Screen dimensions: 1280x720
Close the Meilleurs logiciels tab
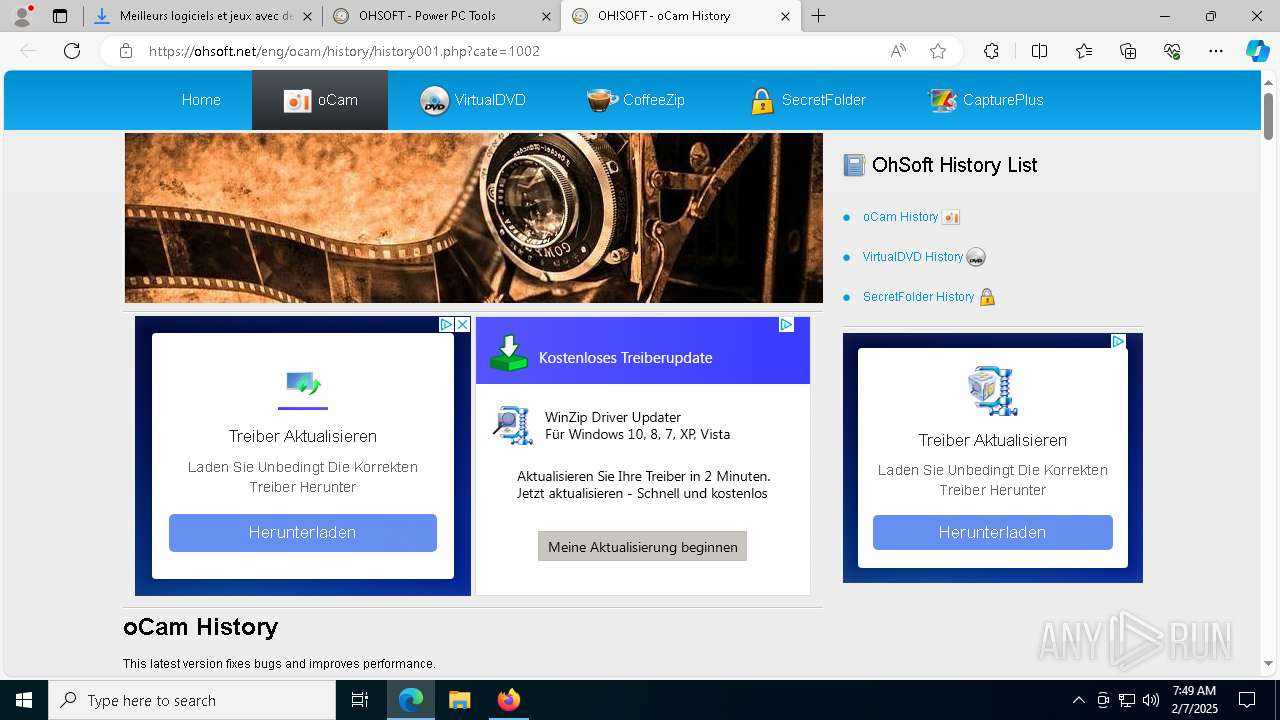tap(307, 16)
